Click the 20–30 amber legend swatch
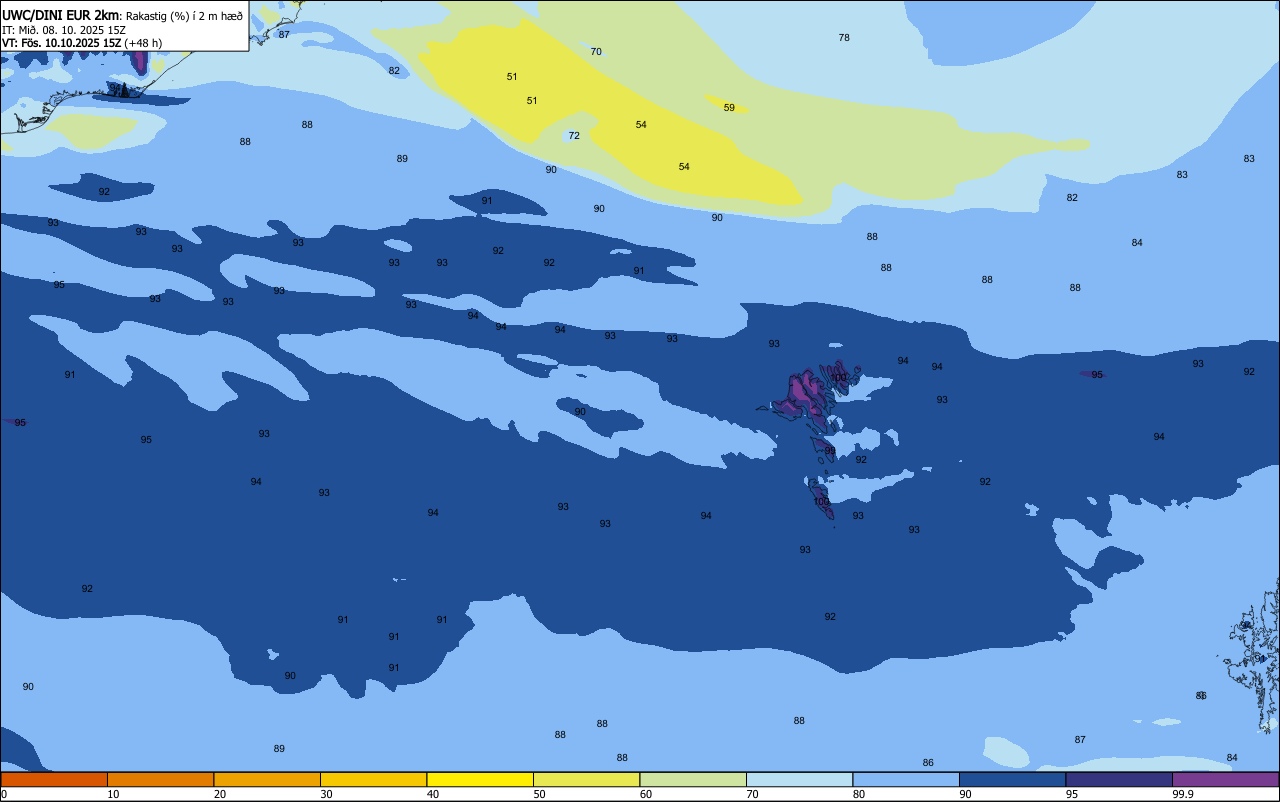 point(267,779)
